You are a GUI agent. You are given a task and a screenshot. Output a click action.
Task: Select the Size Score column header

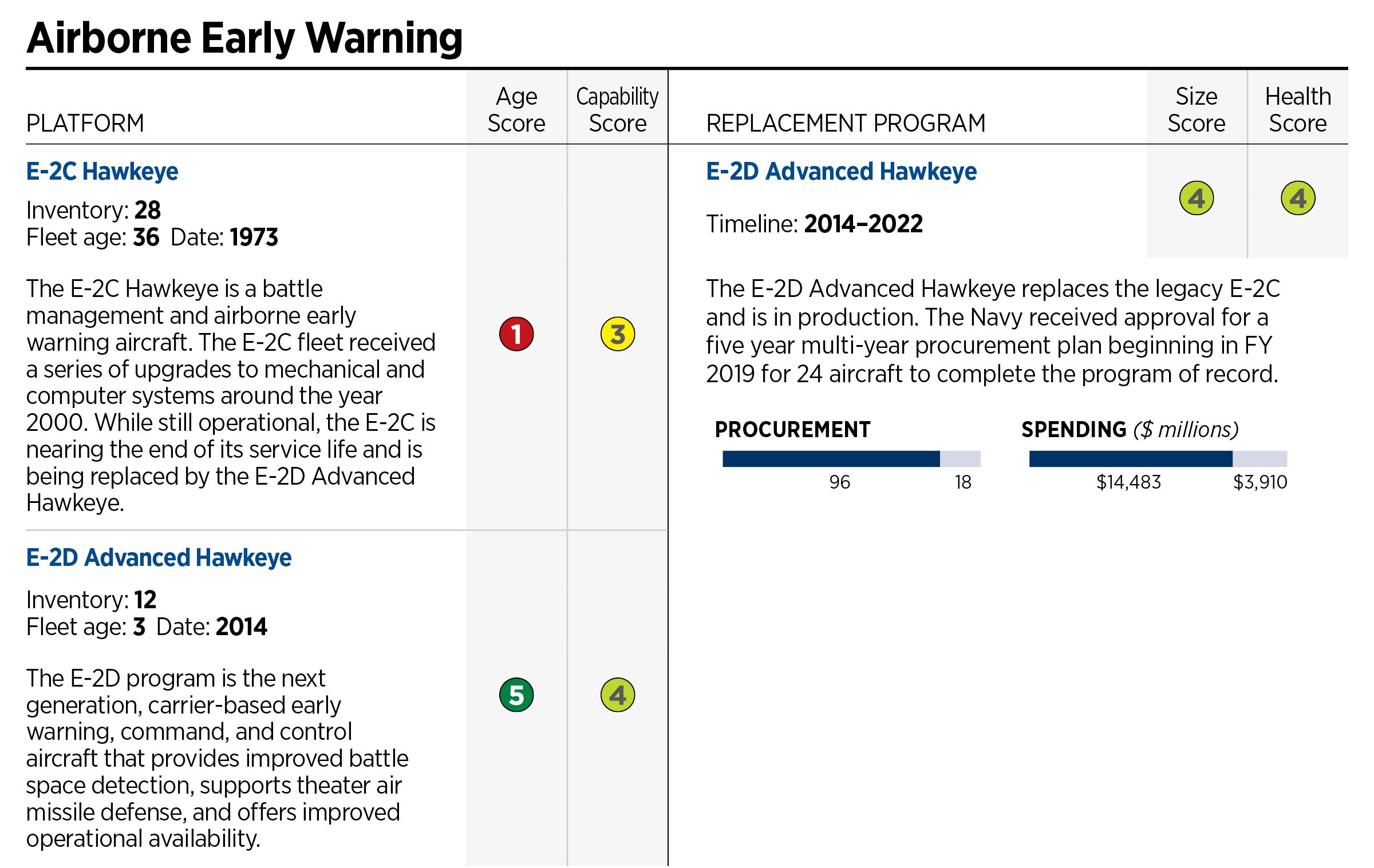[1196, 109]
